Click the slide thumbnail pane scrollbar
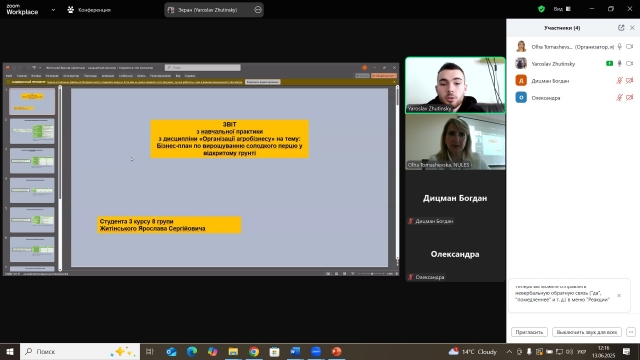The height and width of the screenshot is (360, 640). (60, 178)
